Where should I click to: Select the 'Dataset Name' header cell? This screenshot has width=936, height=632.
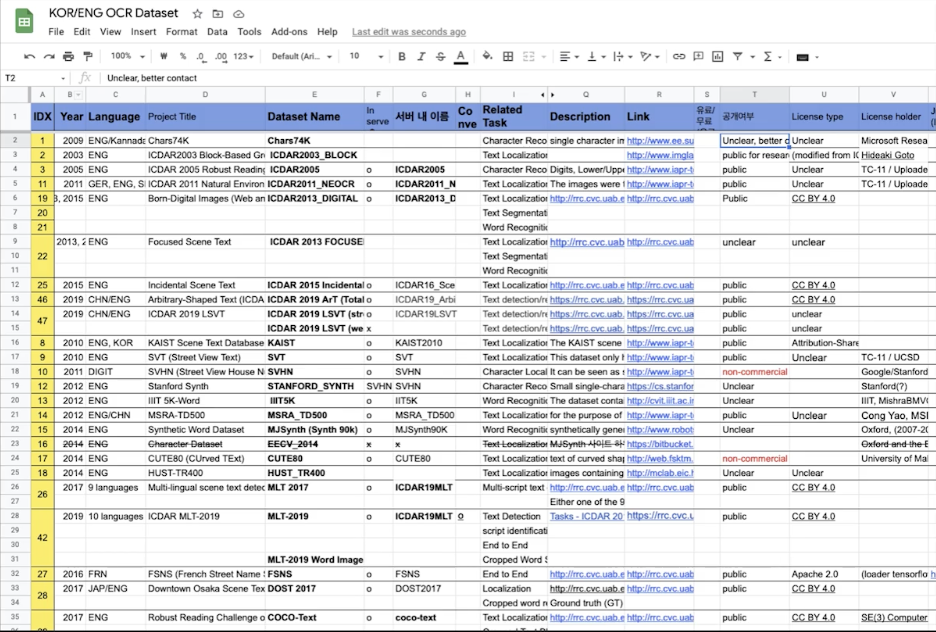[315, 116]
